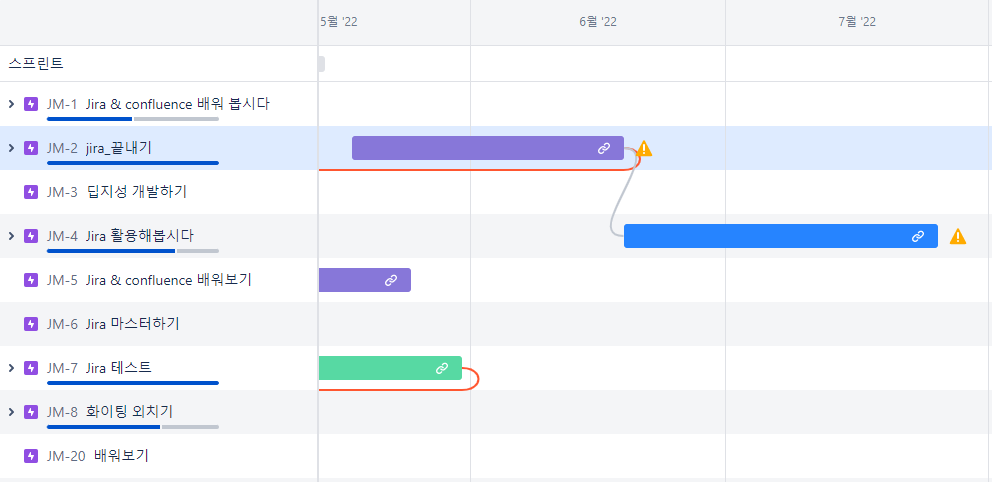Open JM-2 issue key link
This screenshot has height=482, width=992.
[62, 148]
